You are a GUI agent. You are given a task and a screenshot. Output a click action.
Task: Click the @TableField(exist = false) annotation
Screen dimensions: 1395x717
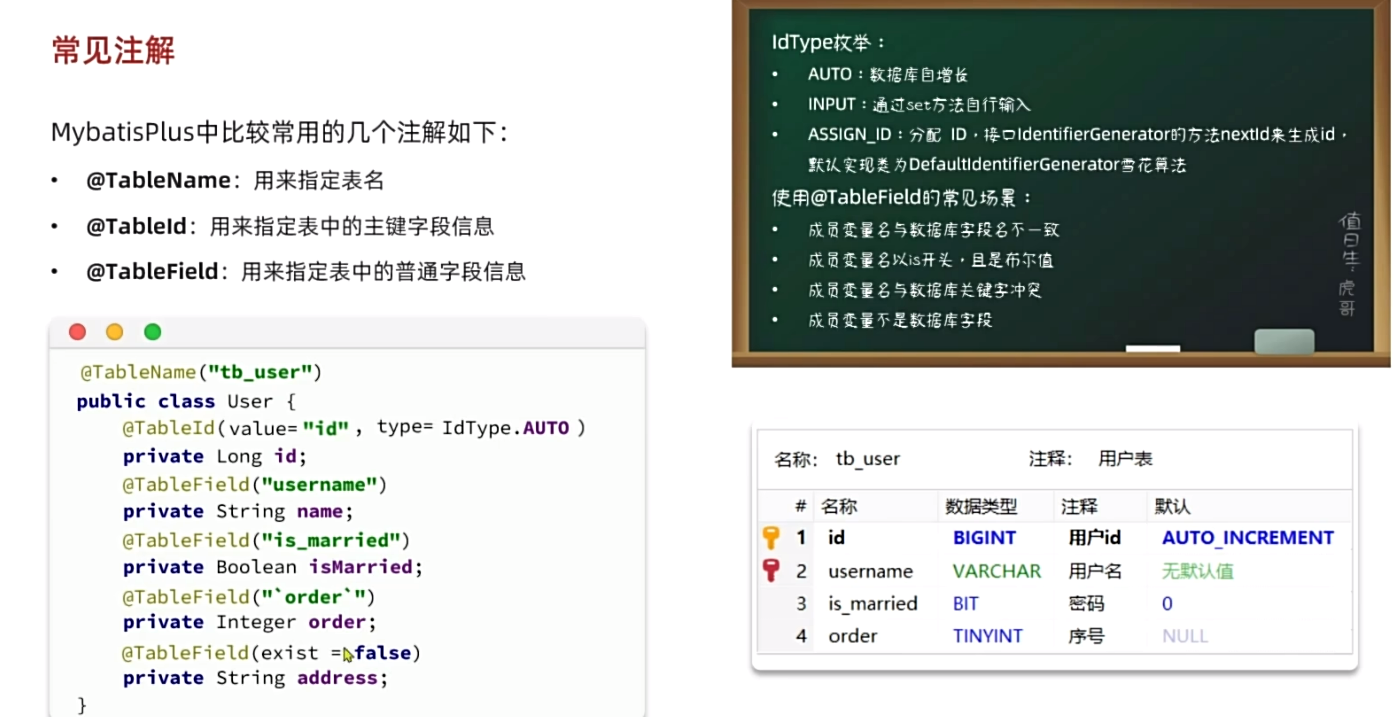click(x=271, y=653)
